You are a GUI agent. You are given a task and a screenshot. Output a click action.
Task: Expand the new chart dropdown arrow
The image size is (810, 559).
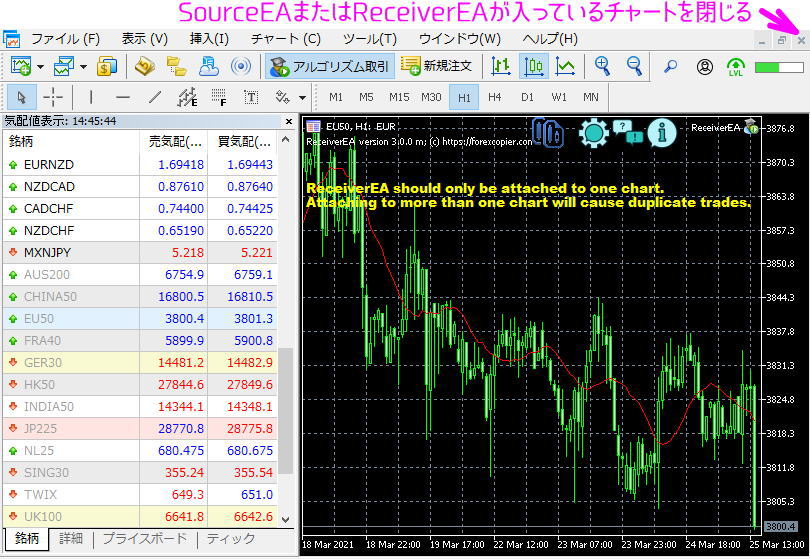coord(40,67)
